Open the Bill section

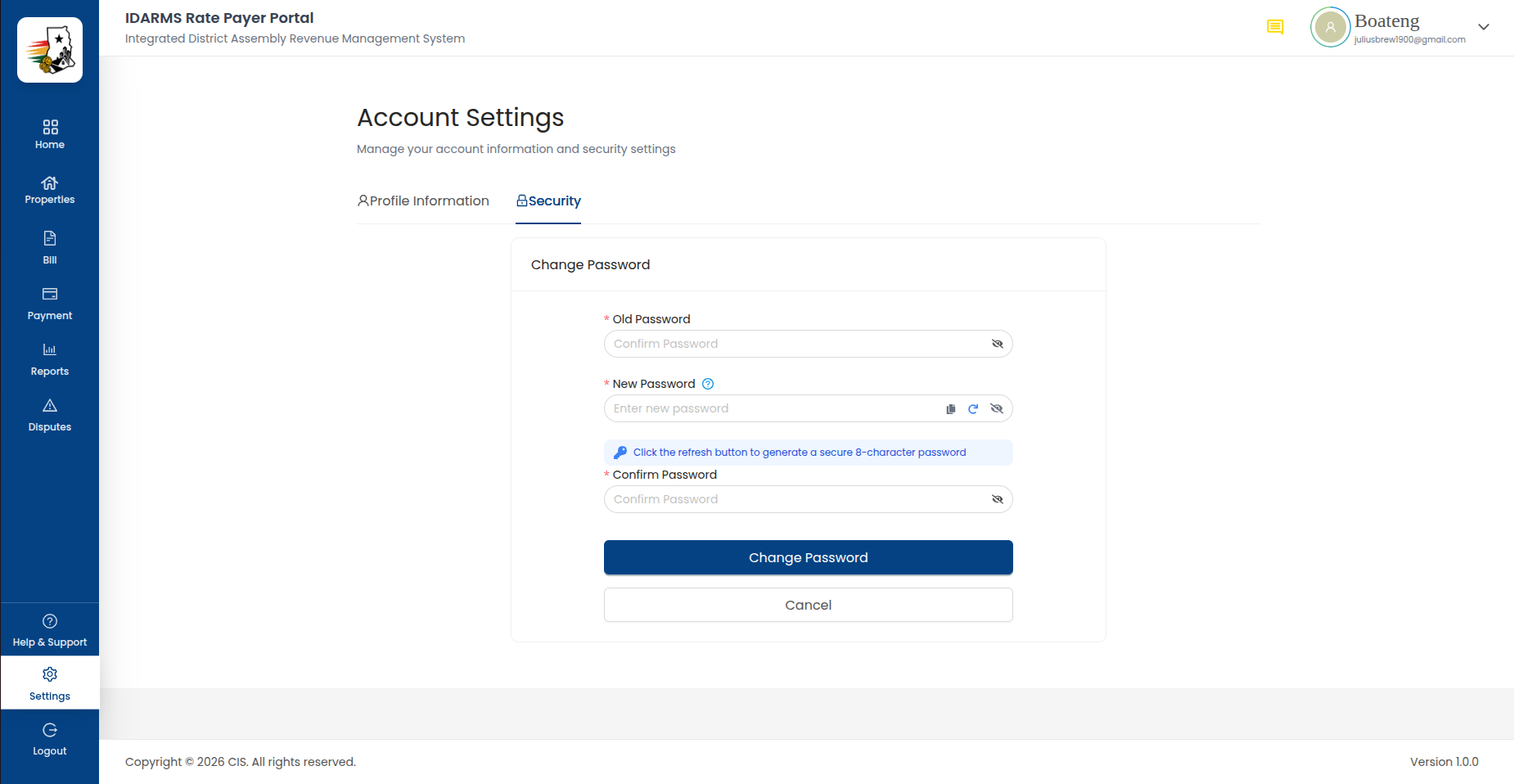50,247
